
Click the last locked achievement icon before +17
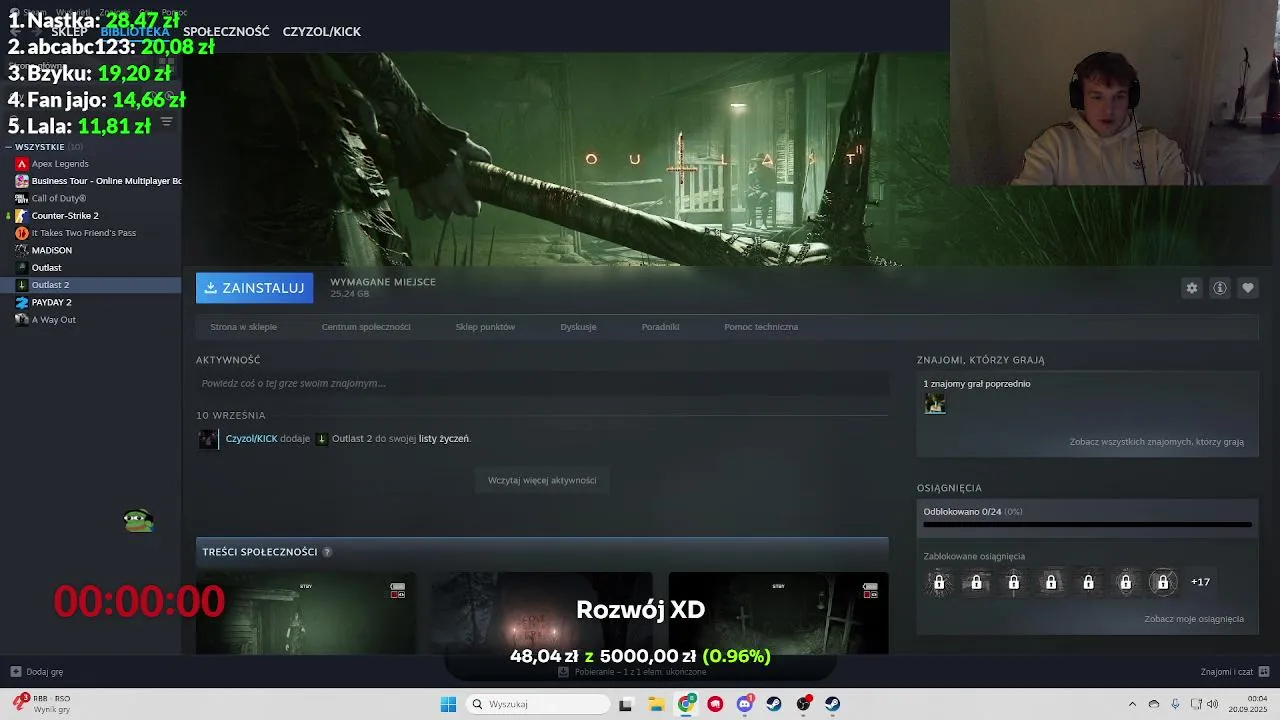(x=1162, y=582)
